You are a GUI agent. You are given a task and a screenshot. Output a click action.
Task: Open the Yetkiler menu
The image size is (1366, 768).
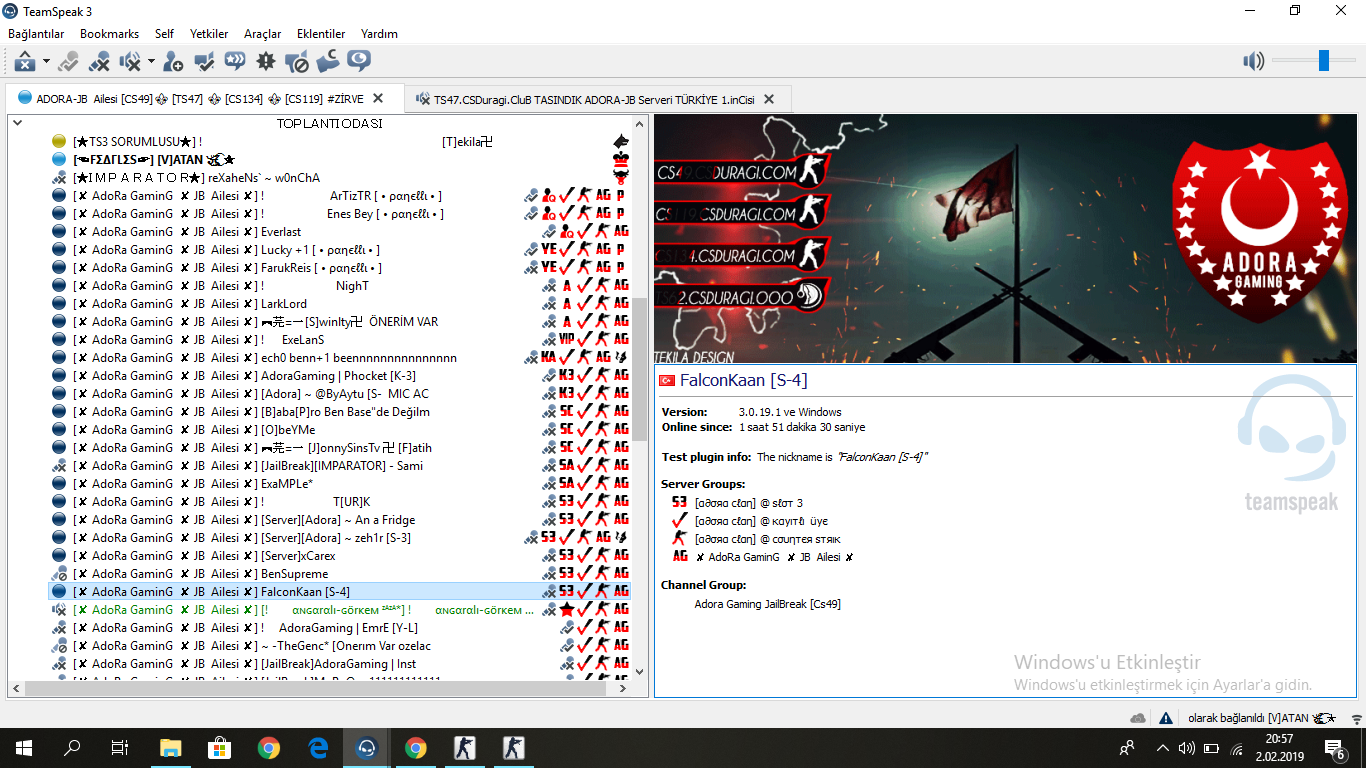(209, 34)
